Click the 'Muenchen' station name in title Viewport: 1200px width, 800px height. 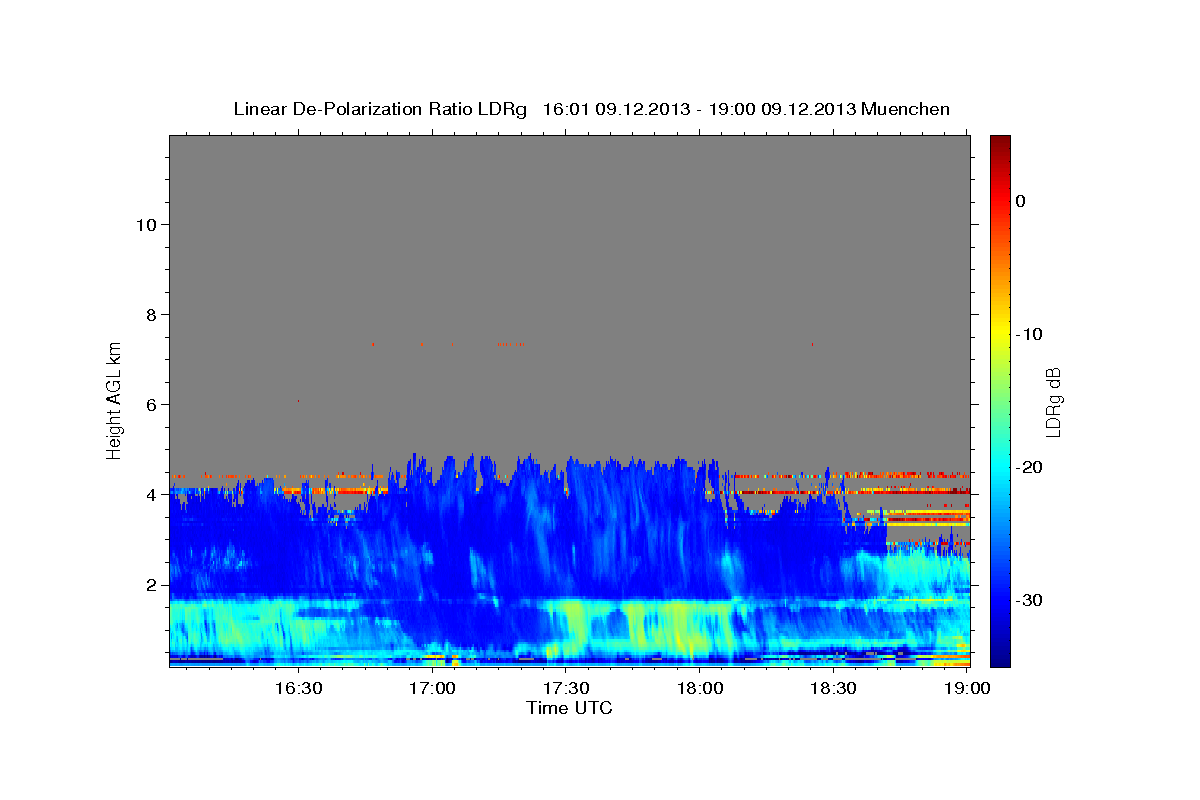pyautogui.click(x=905, y=109)
